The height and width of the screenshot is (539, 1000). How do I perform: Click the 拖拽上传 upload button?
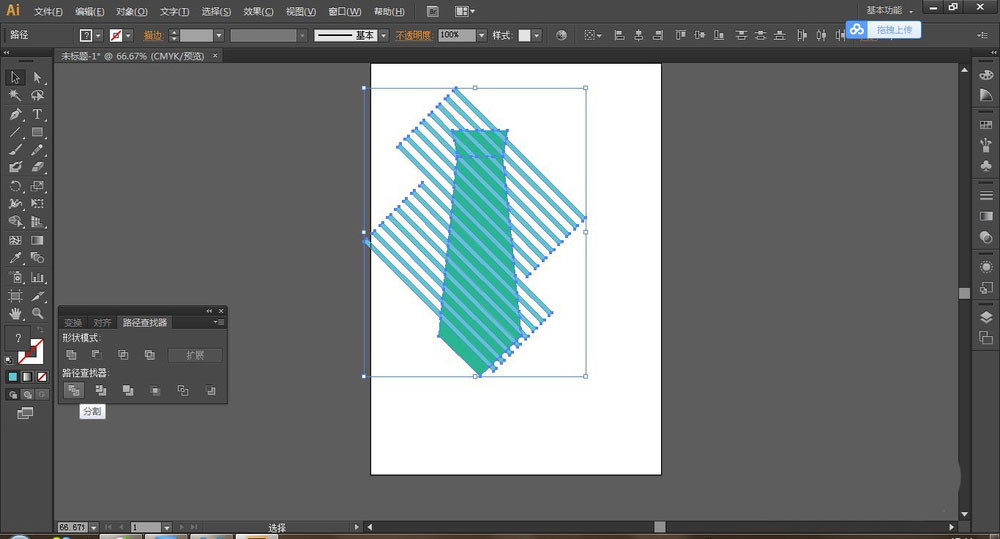[x=893, y=30]
